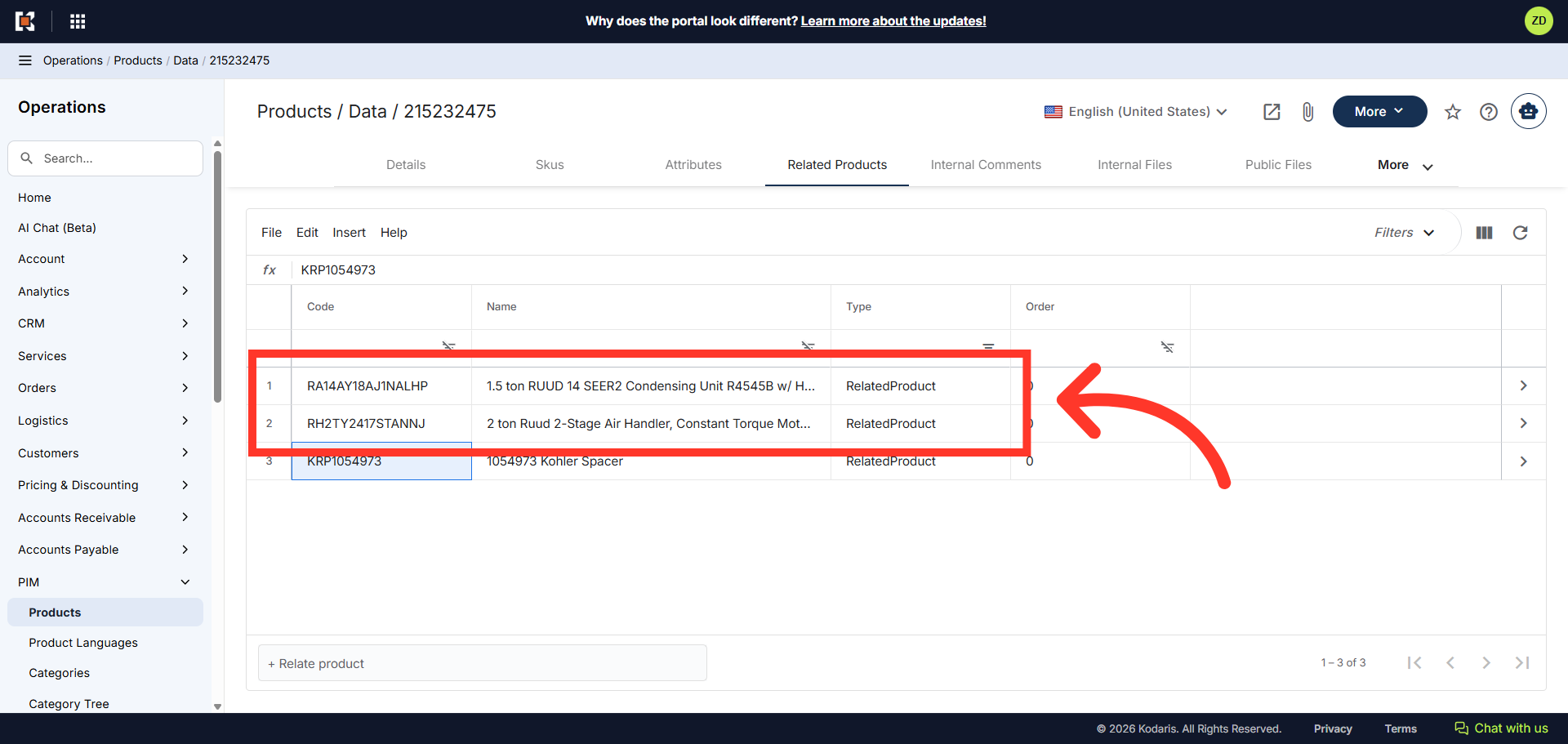Viewport: 1568px width, 744px height.
Task: Open the AI assistant robot icon
Action: pyautogui.click(x=1529, y=112)
